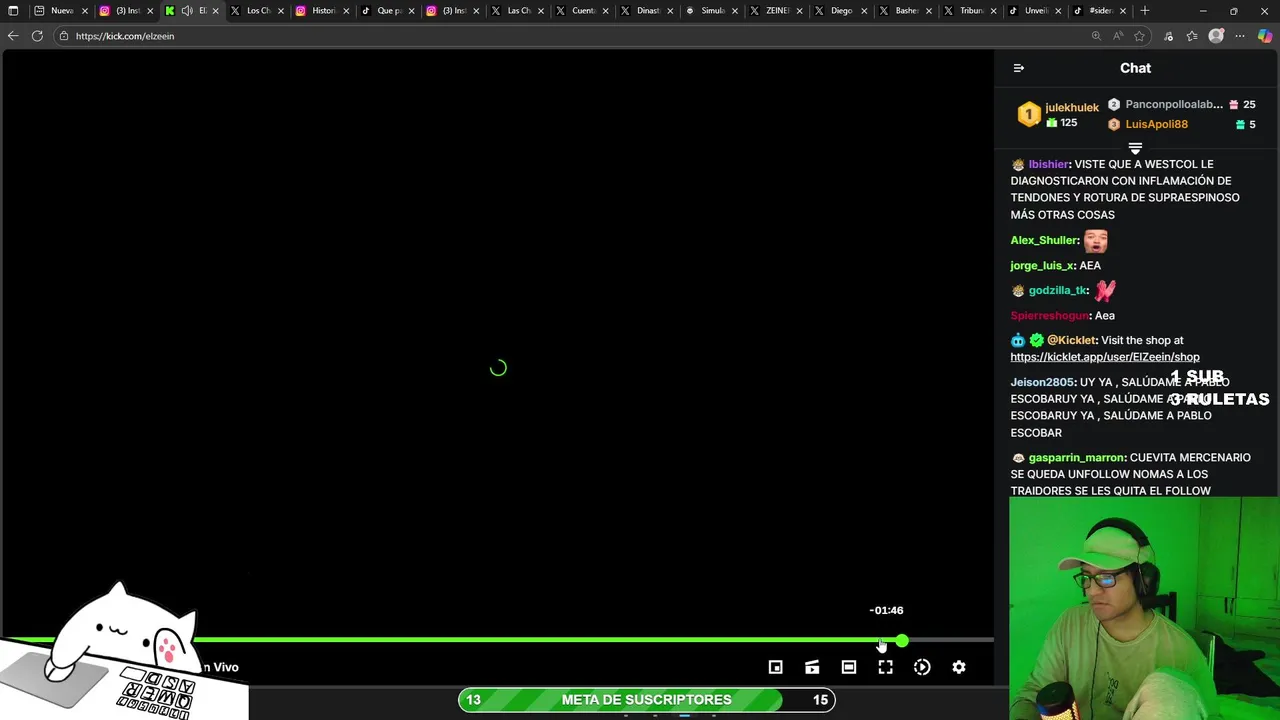This screenshot has width=1280, height=720.
Task: Go back with the browser back arrow
Action: (x=12, y=36)
